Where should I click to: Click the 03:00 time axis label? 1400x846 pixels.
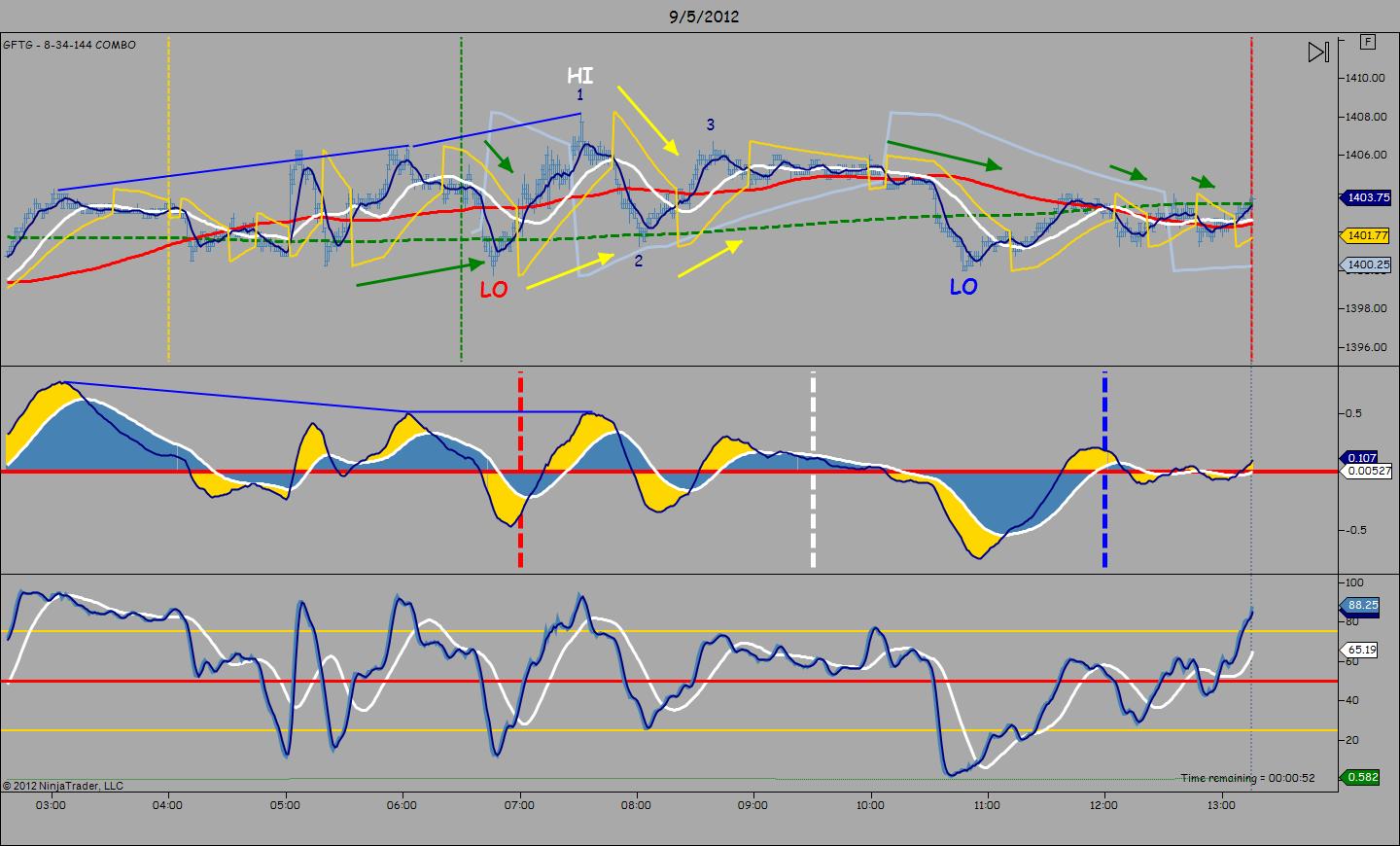[52, 805]
